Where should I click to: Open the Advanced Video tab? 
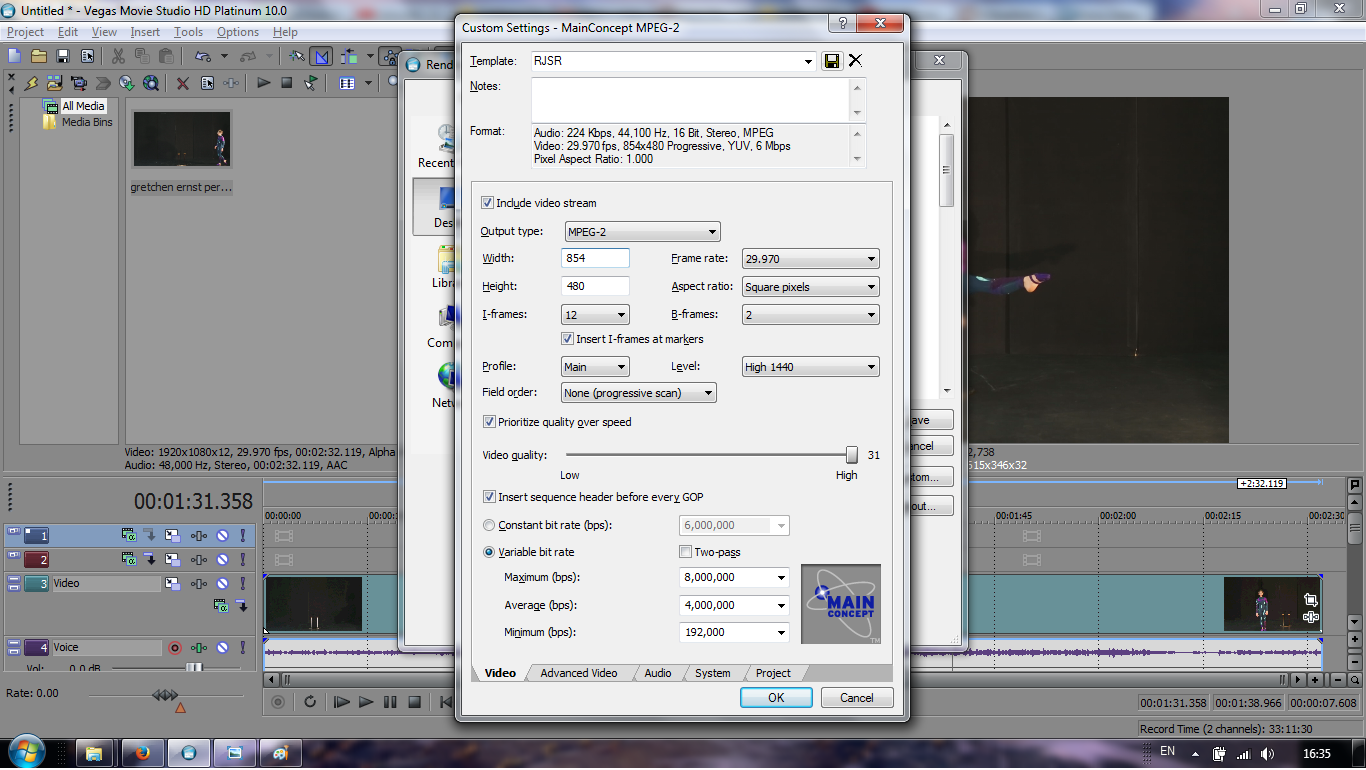[x=579, y=673]
